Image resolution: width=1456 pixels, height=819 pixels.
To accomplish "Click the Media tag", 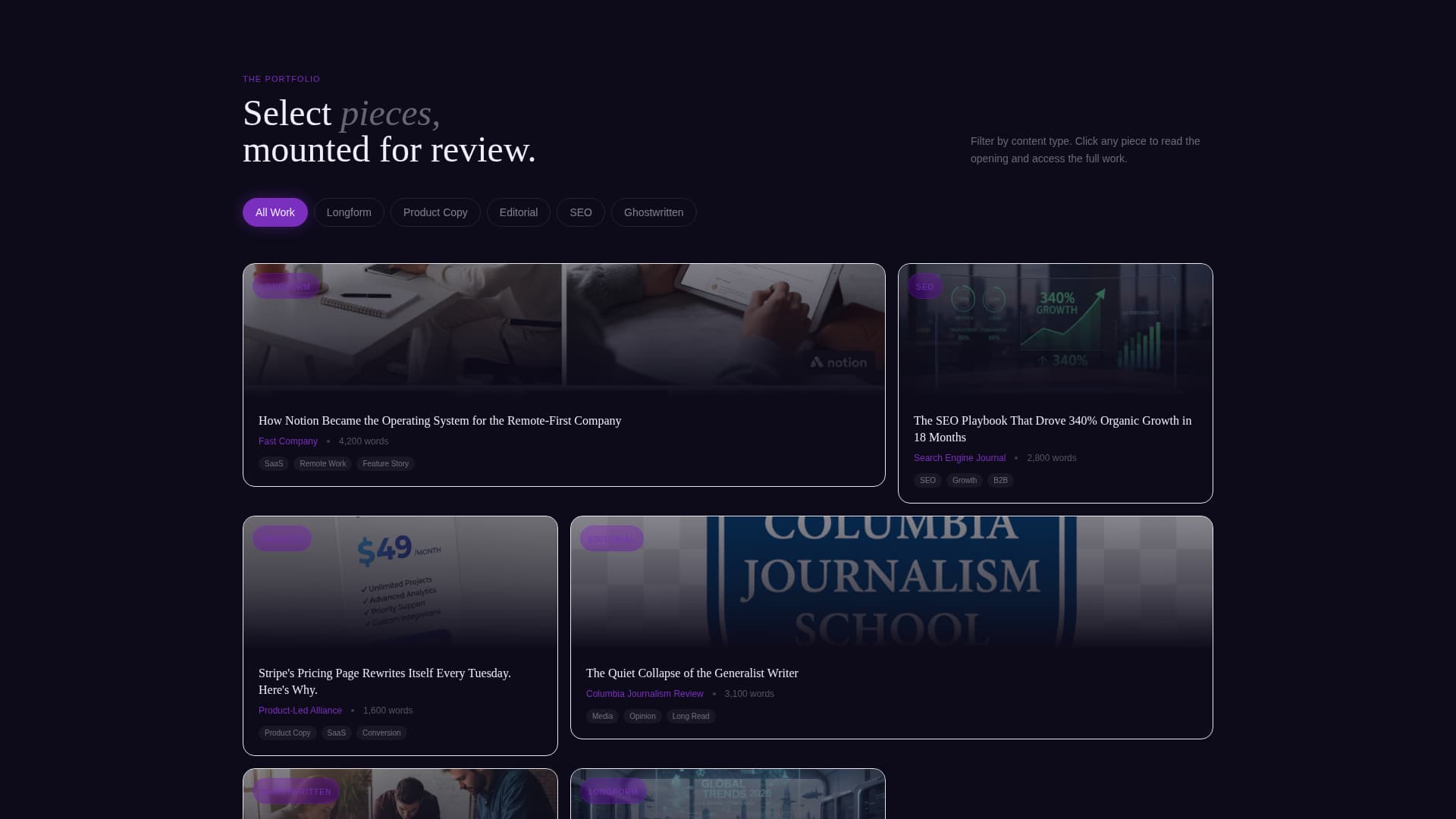I will pos(602,717).
